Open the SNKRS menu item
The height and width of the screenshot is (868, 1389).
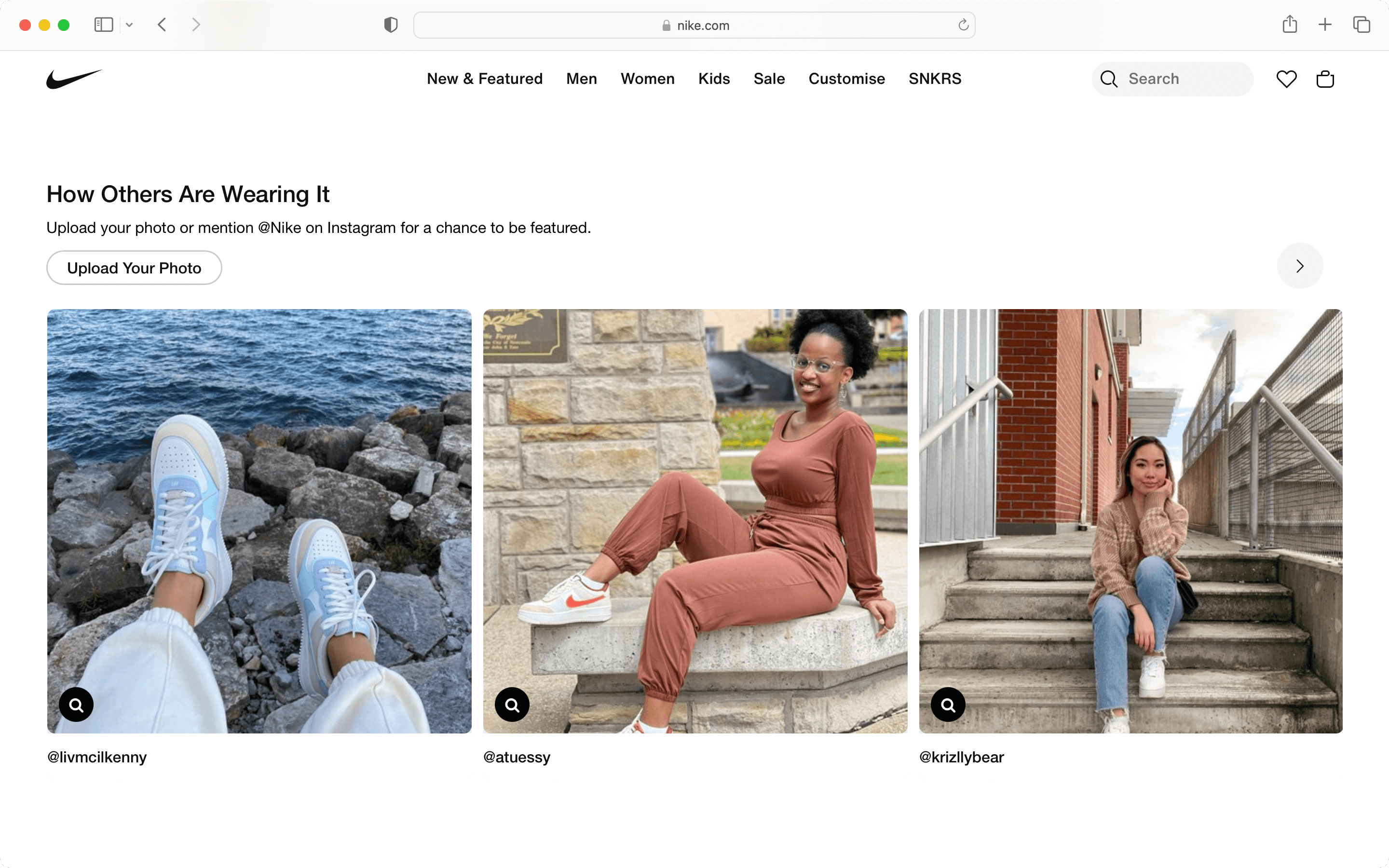coord(935,79)
